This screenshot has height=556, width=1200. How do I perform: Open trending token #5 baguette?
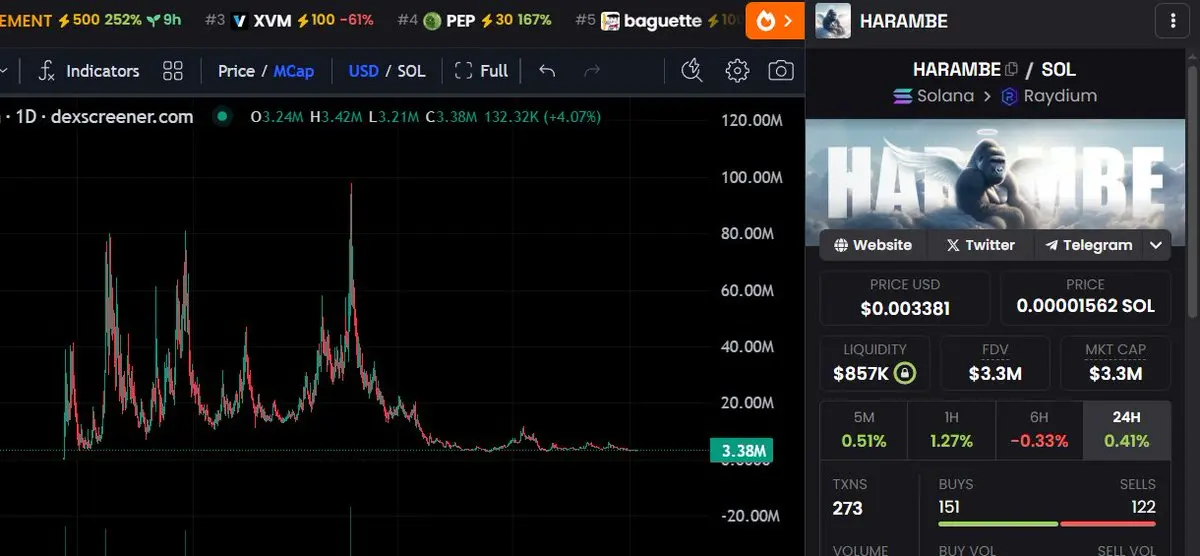coord(658,20)
